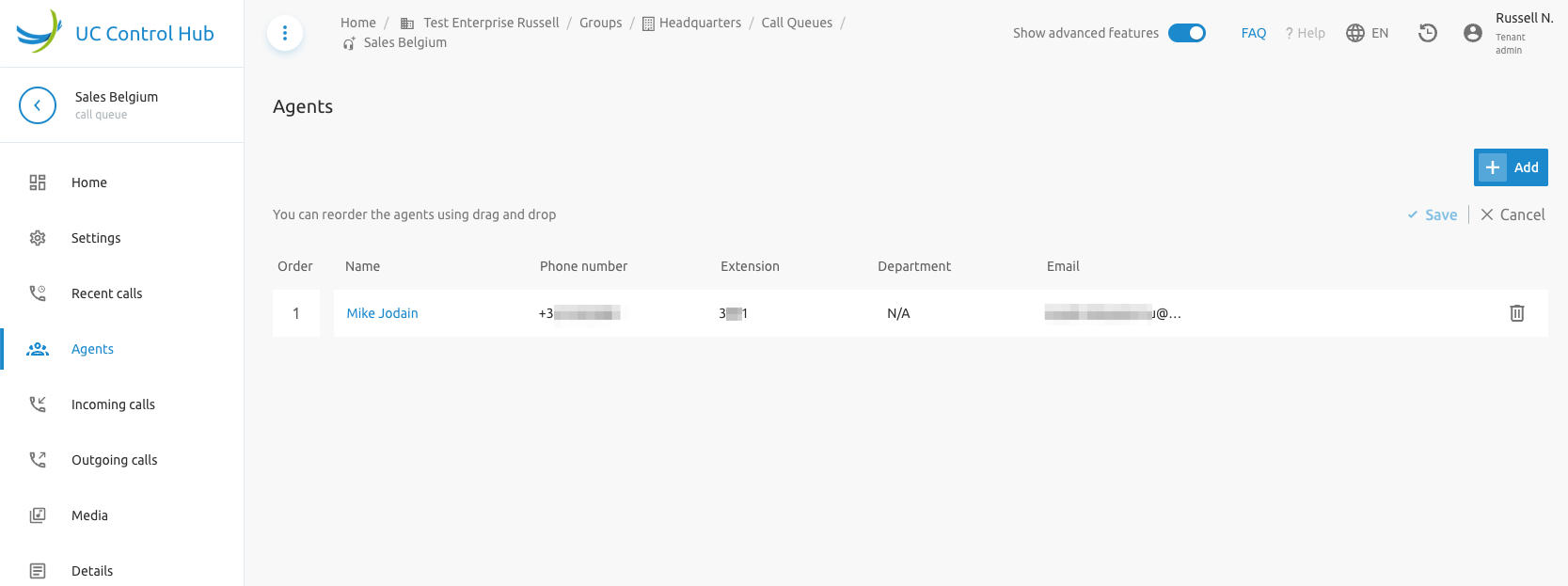Click the Media library icon
This screenshot has height=586, width=1568.
click(38, 515)
